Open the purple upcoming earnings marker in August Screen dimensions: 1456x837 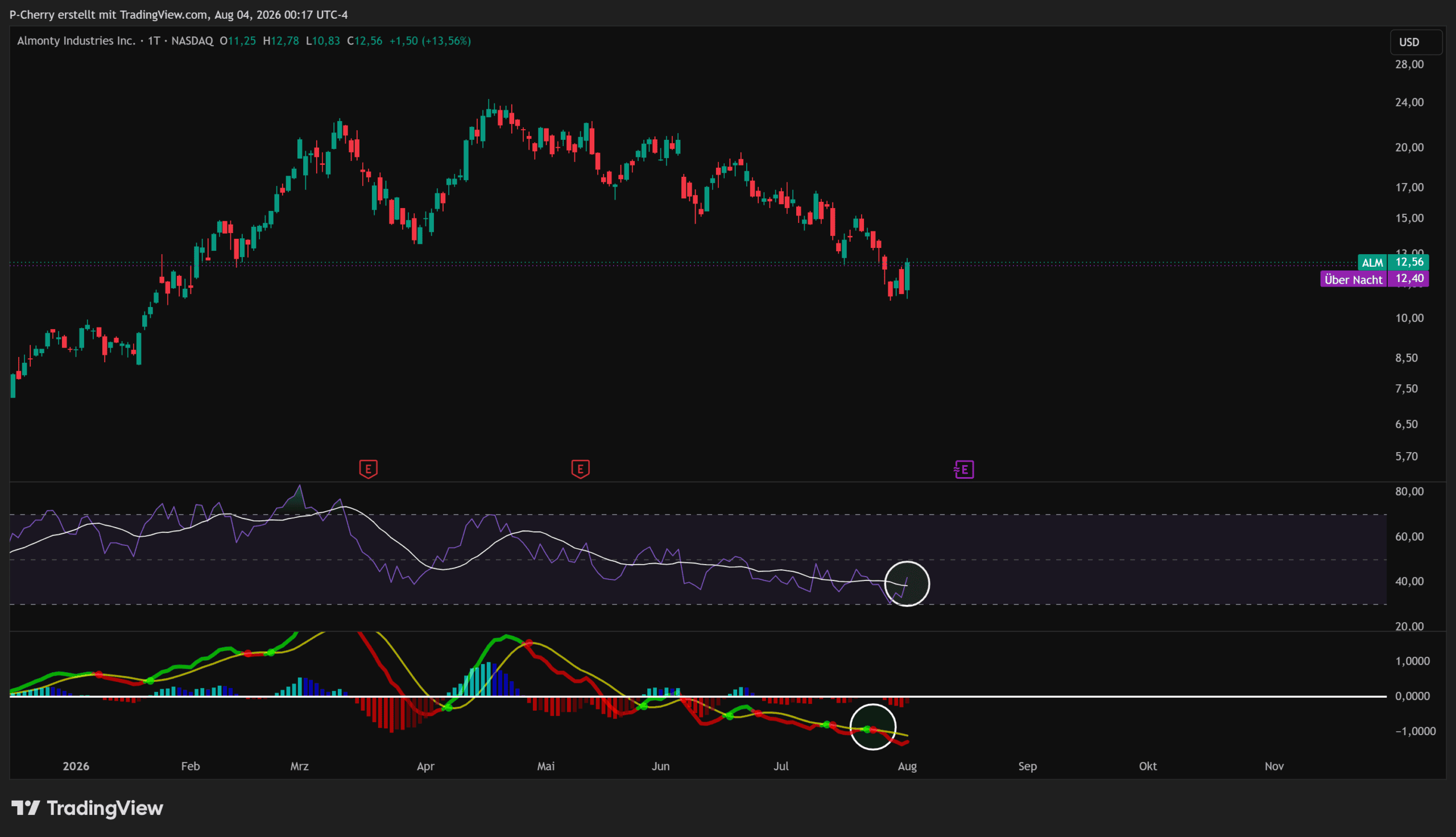point(964,470)
